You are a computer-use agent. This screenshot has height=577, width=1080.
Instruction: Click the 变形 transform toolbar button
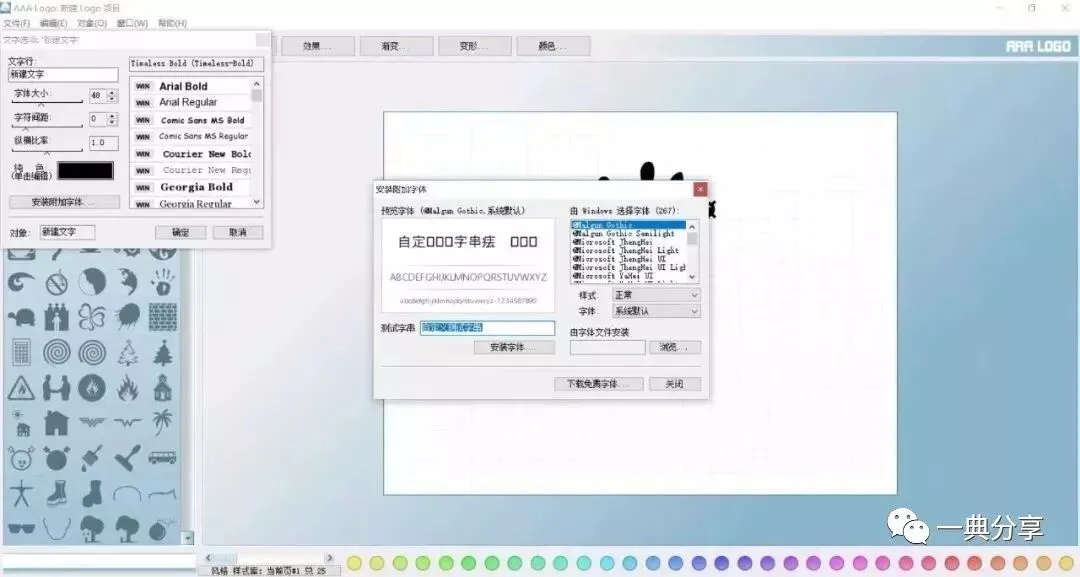pos(475,46)
